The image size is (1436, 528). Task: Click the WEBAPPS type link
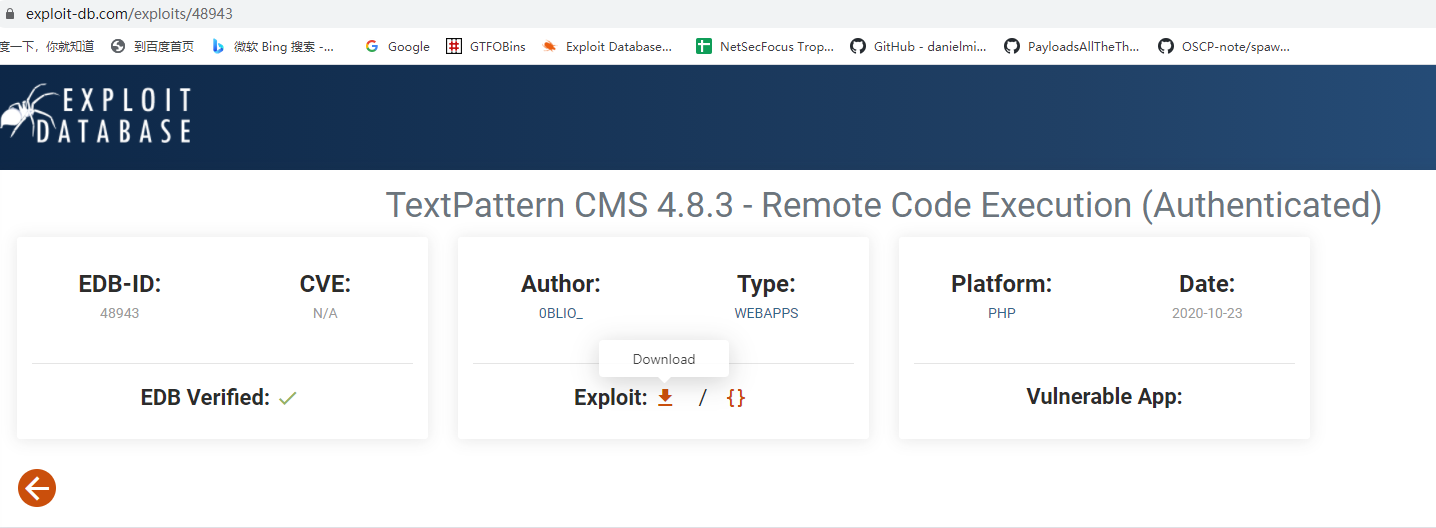point(766,313)
